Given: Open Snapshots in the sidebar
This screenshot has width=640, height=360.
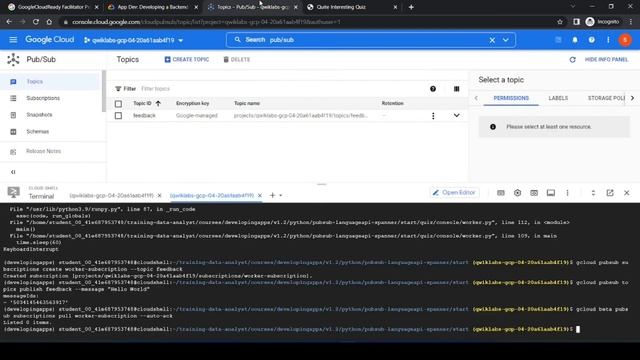Looking at the screenshot, I should point(39,115).
